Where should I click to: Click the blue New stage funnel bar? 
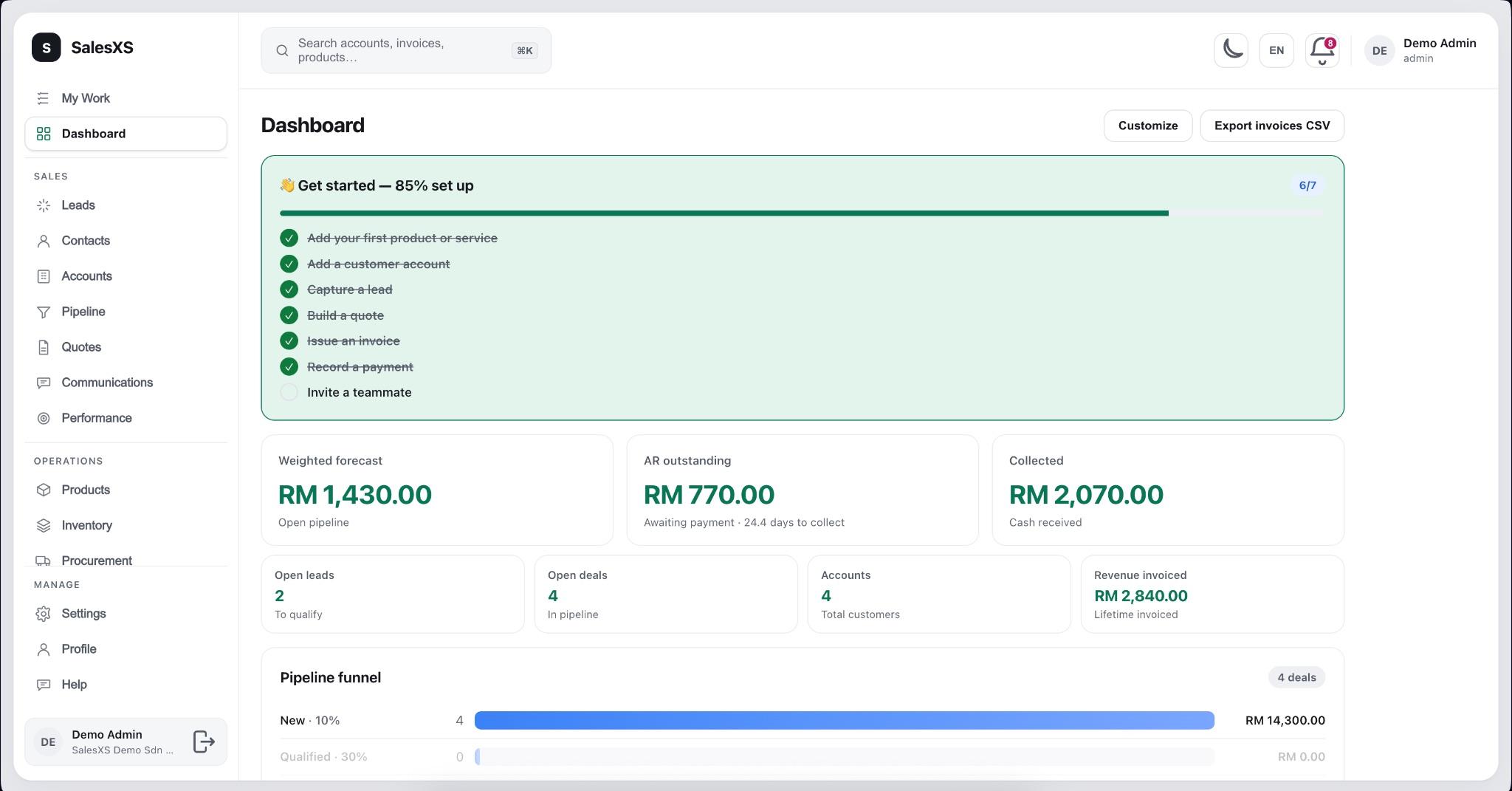(x=844, y=720)
